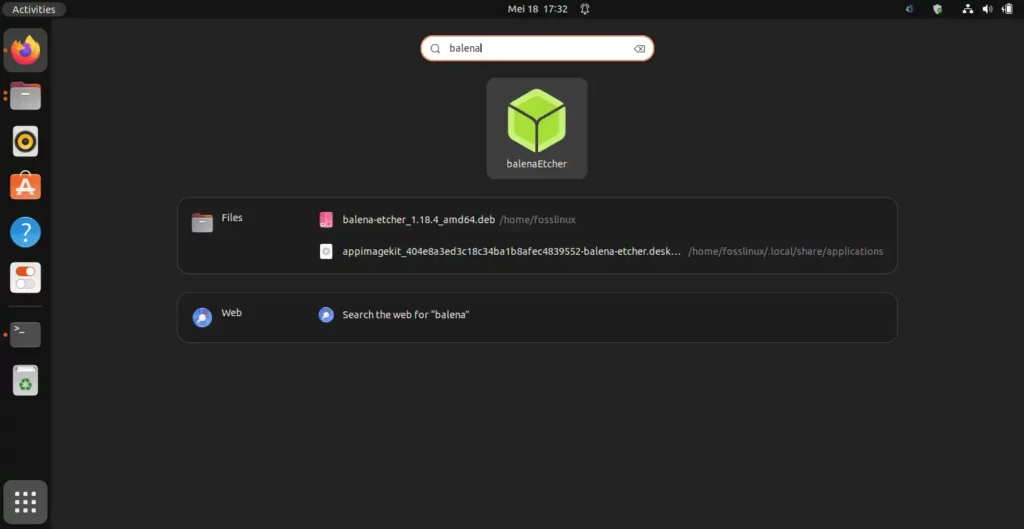
Task: Open Terminal from the dock
Action: coord(25,334)
